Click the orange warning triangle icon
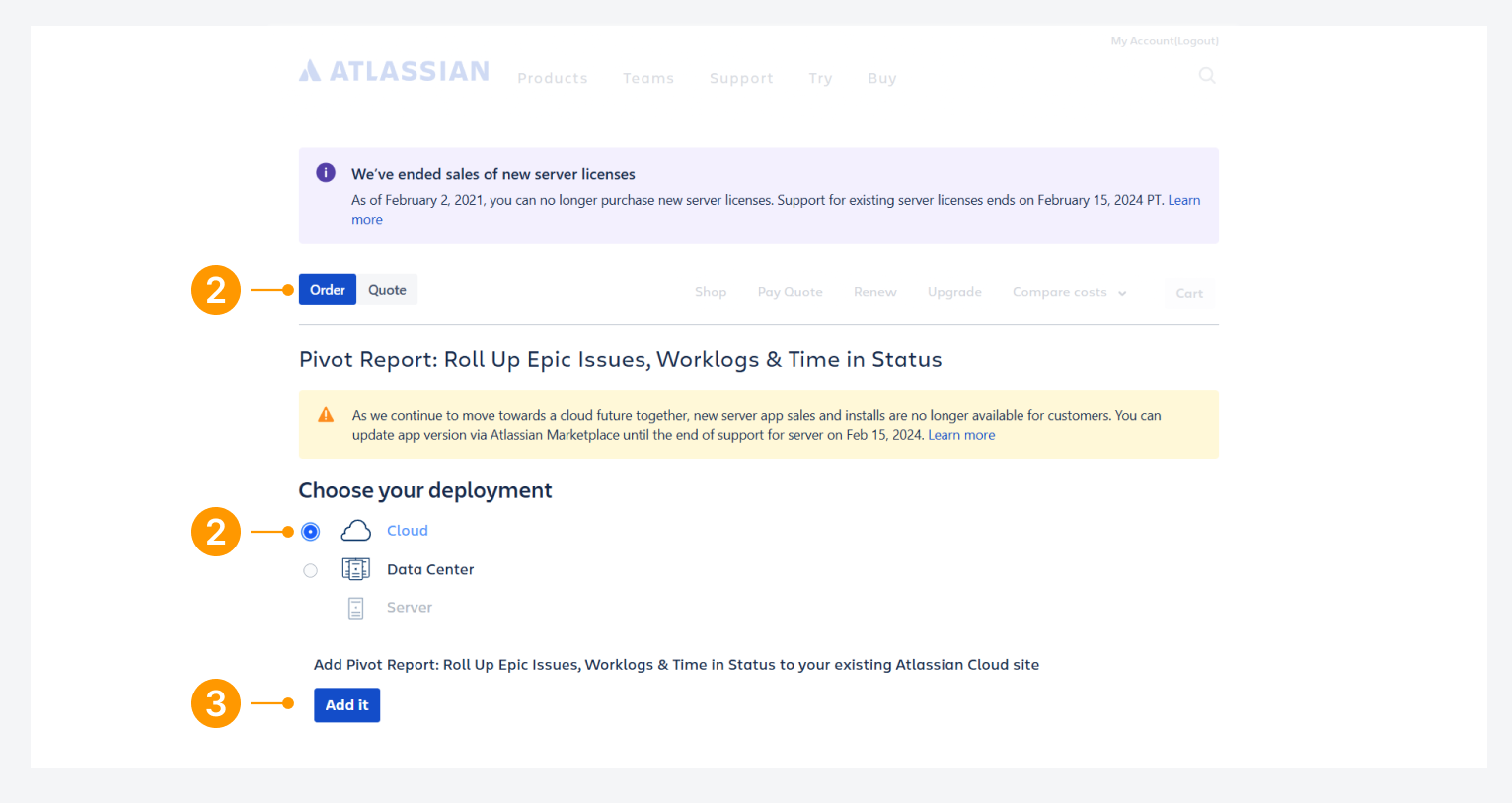 [326, 415]
